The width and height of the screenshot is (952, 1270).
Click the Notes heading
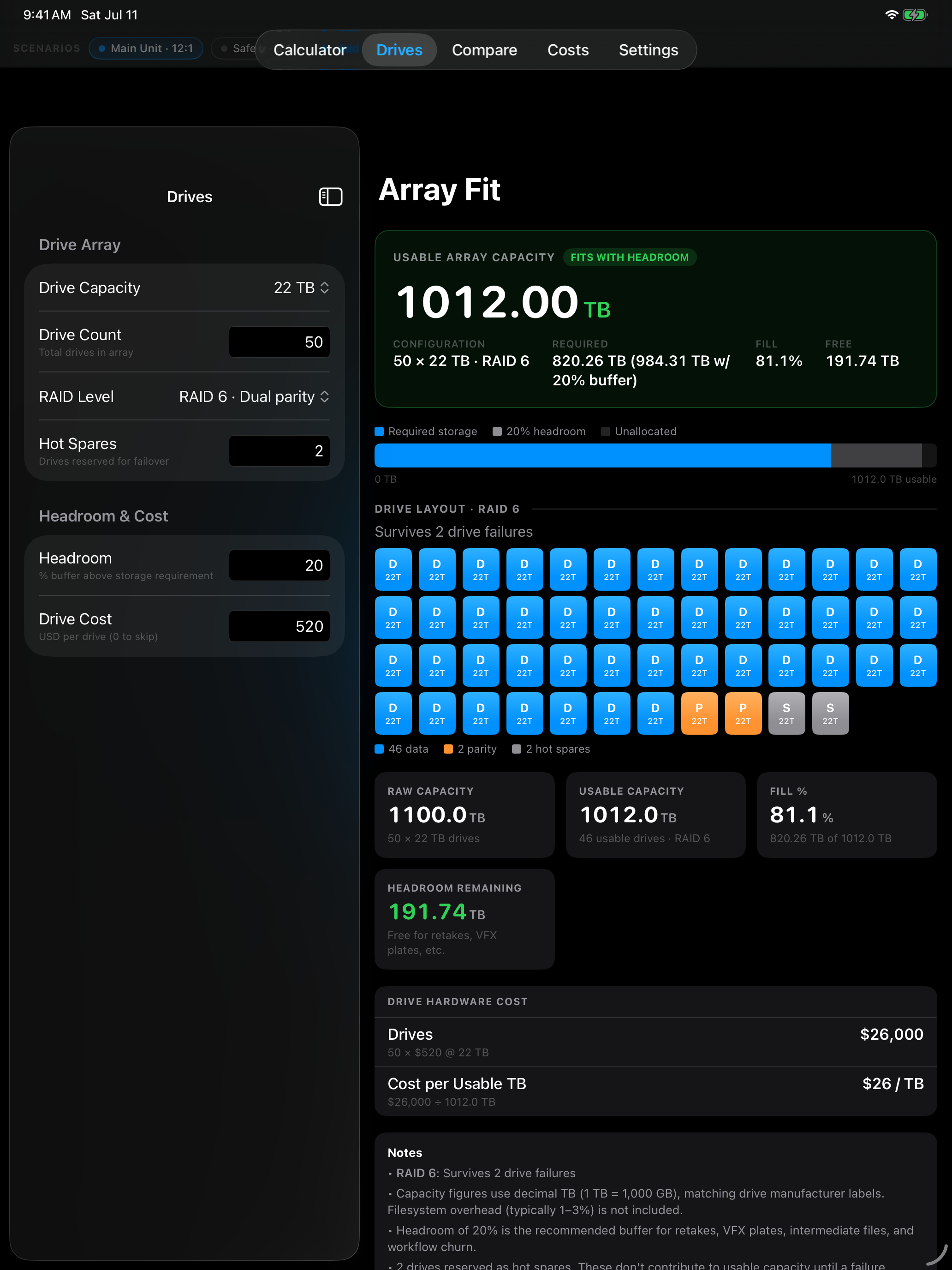click(x=405, y=1153)
